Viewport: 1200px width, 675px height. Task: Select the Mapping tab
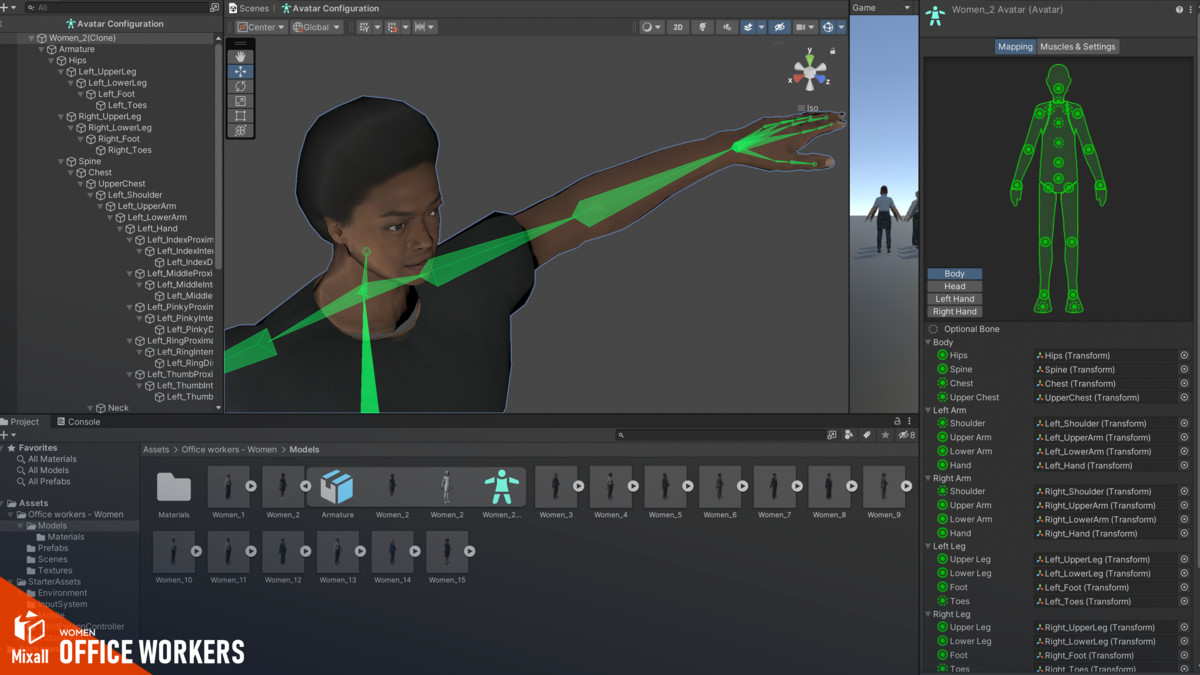[x=1015, y=47]
